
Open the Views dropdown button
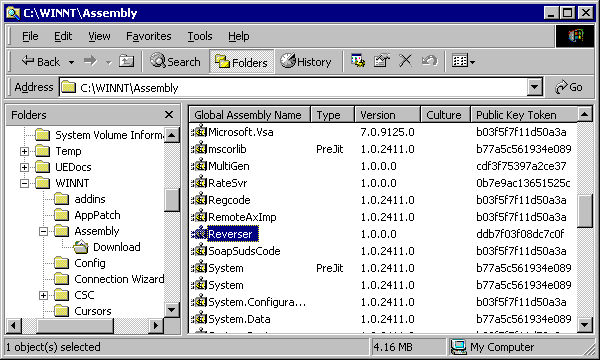pos(463,61)
